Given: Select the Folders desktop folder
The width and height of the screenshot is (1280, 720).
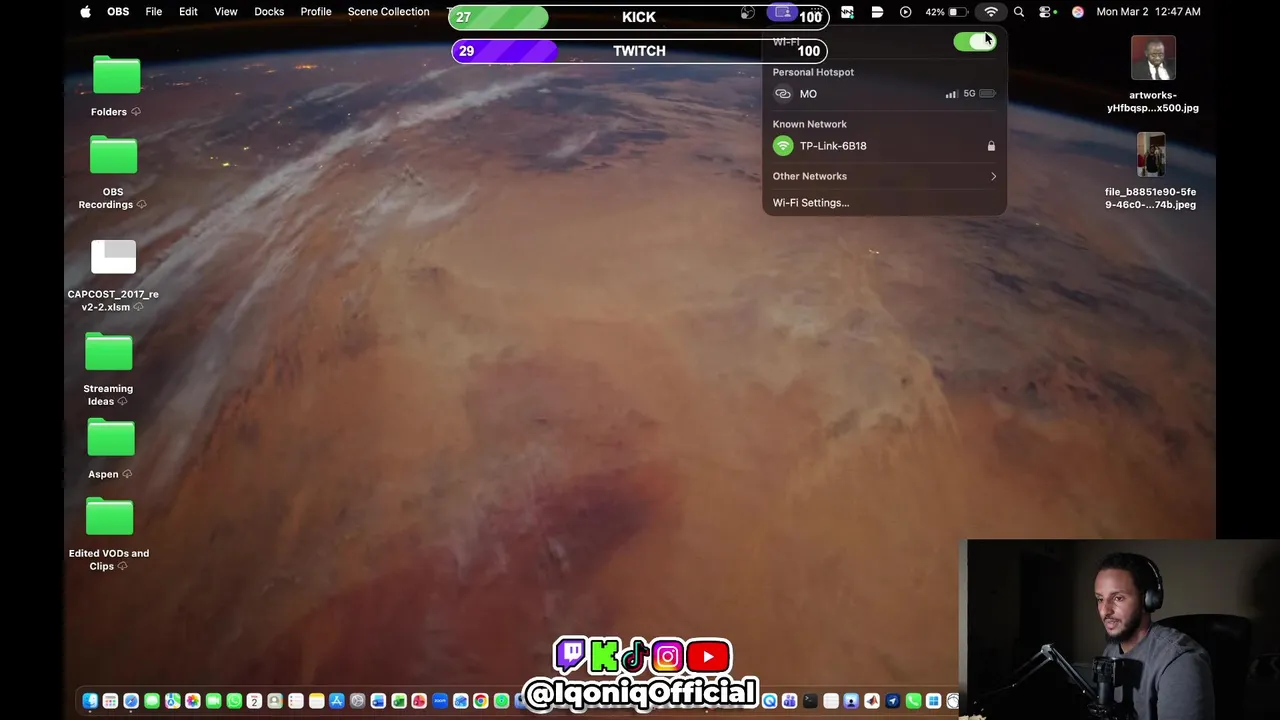Looking at the screenshot, I should coord(116,76).
